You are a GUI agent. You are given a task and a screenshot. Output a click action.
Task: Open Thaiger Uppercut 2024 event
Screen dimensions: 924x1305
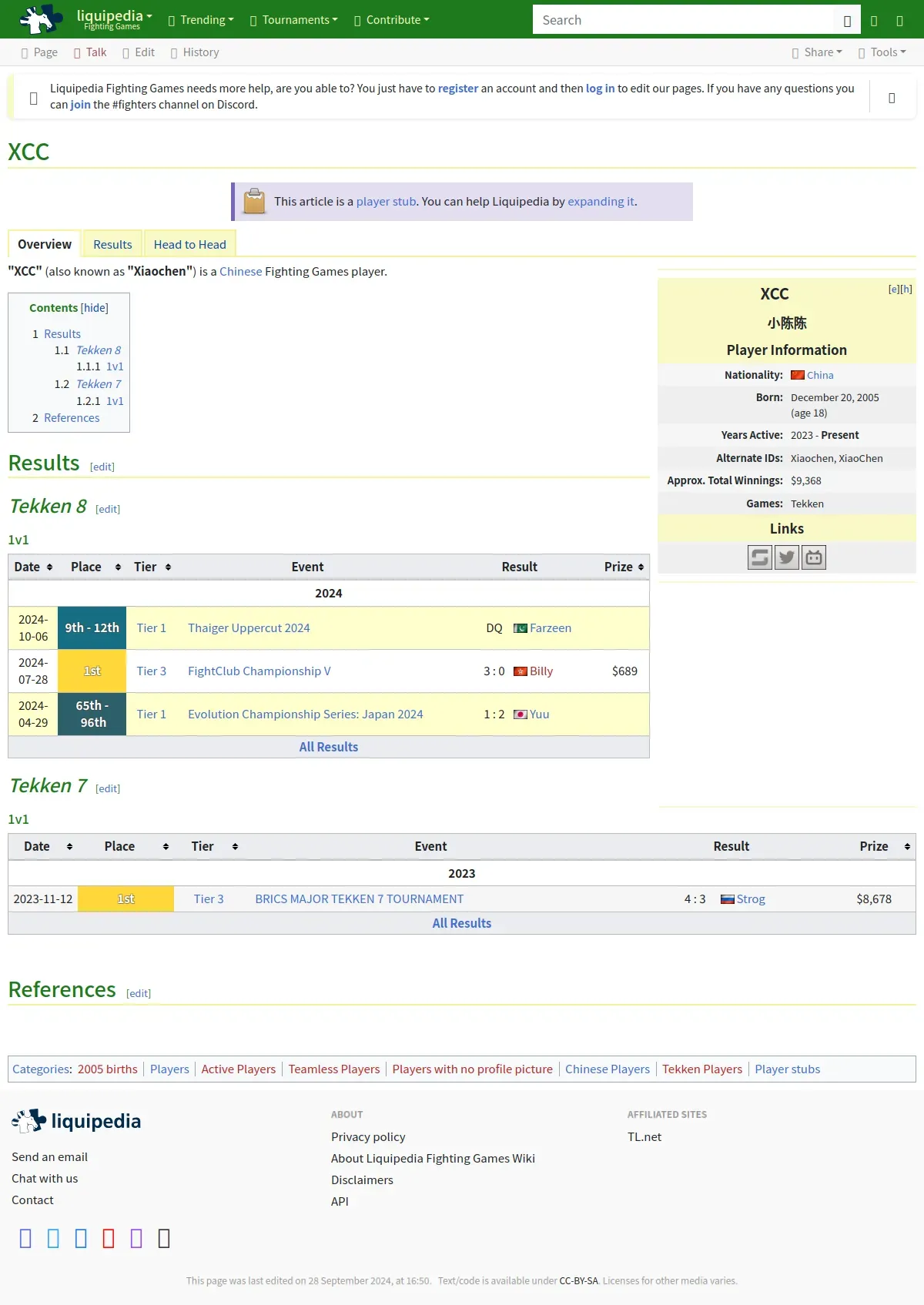[x=249, y=628]
